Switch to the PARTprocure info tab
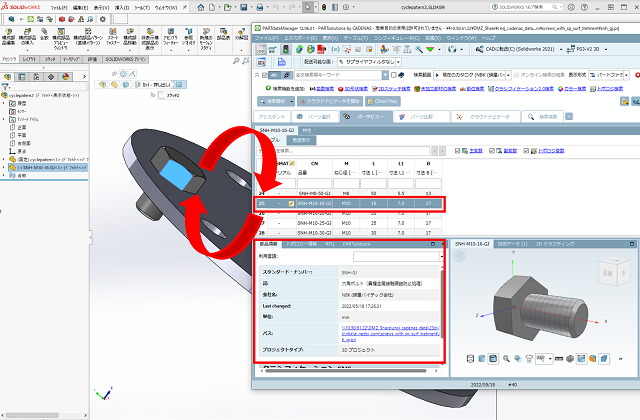640x420 pixels. [356, 244]
